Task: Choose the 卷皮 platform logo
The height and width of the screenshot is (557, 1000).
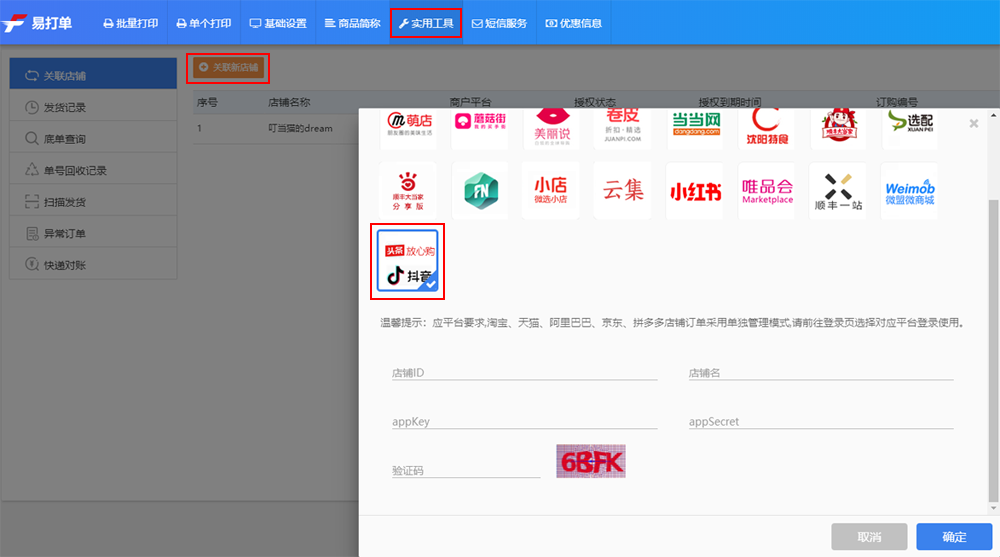Action: (x=622, y=128)
